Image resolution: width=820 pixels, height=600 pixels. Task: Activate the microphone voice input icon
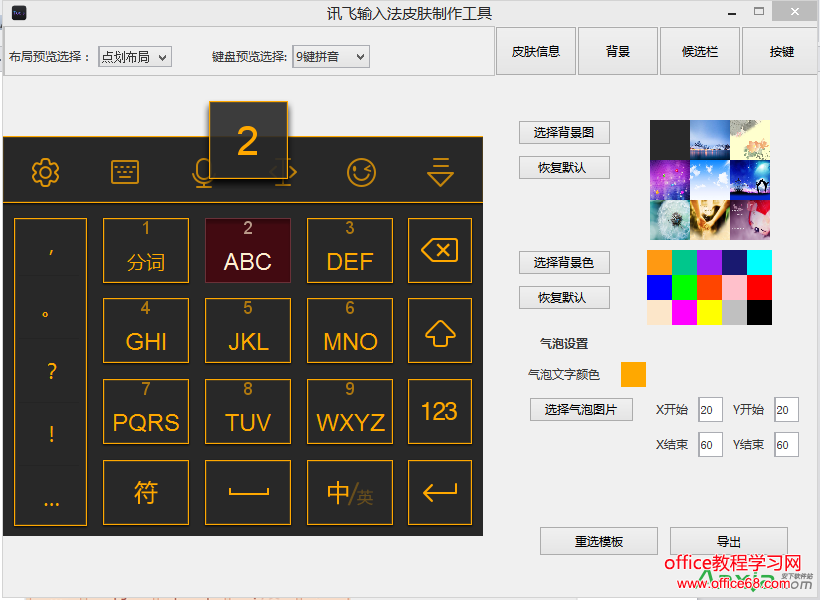pos(203,172)
